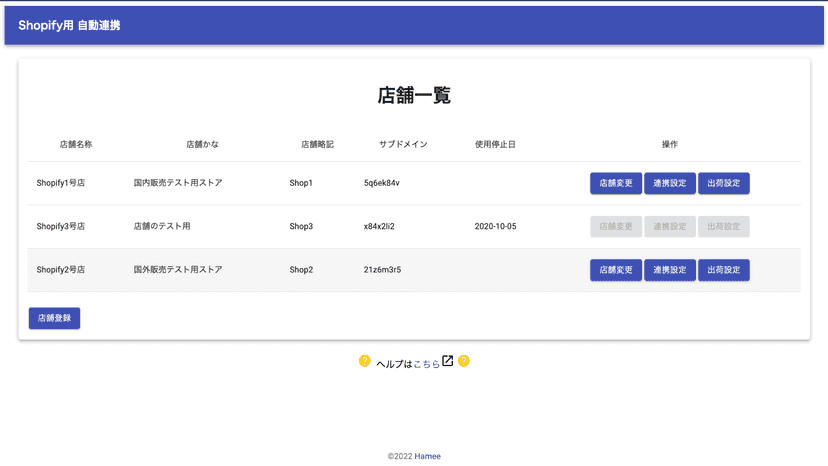Image resolution: width=828 pixels, height=466 pixels.
Task: Click the 店舗略記 column header
Action: [x=317, y=144]
